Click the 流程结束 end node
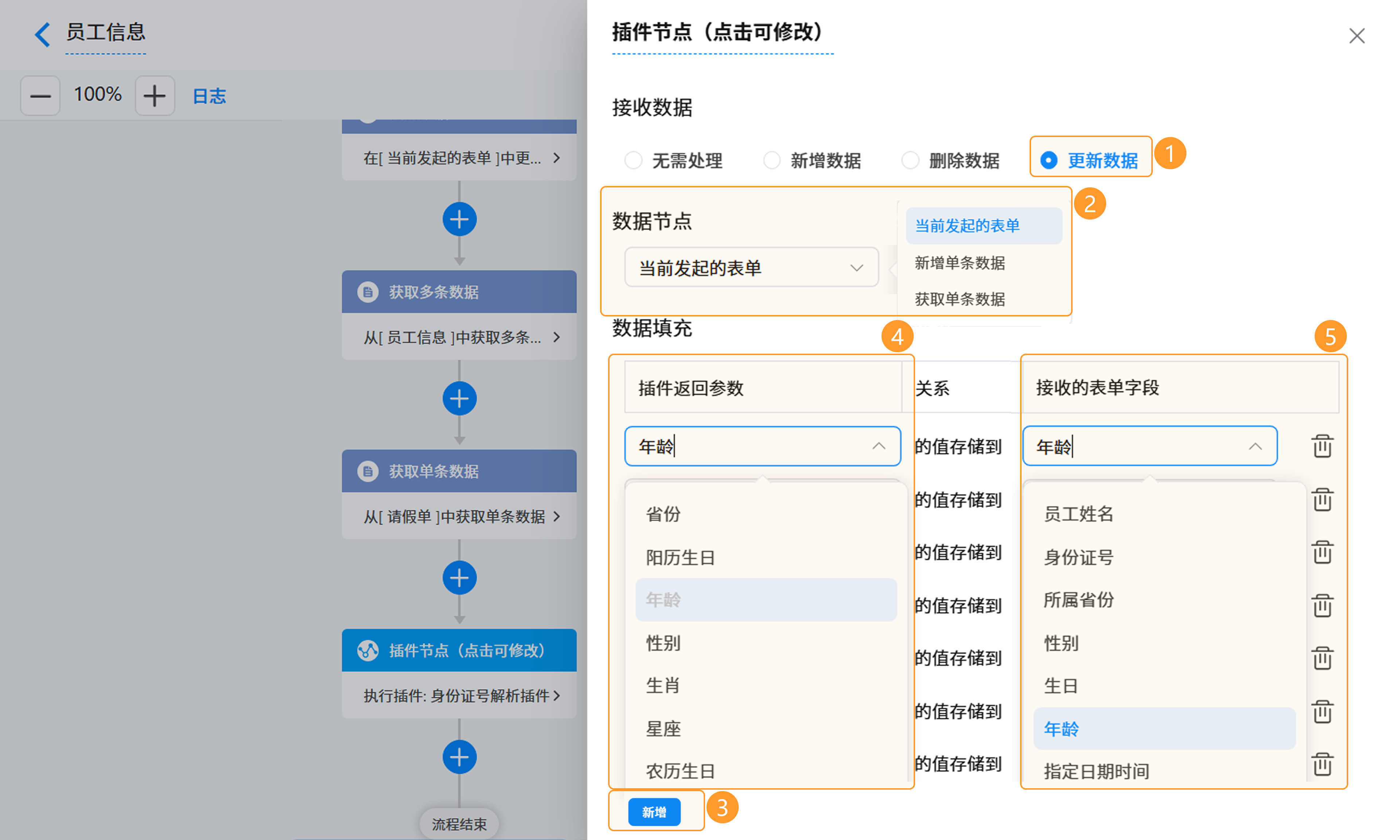Image resolution: width=1400 pixels, height=840 pixels. (x=459, y=824)
